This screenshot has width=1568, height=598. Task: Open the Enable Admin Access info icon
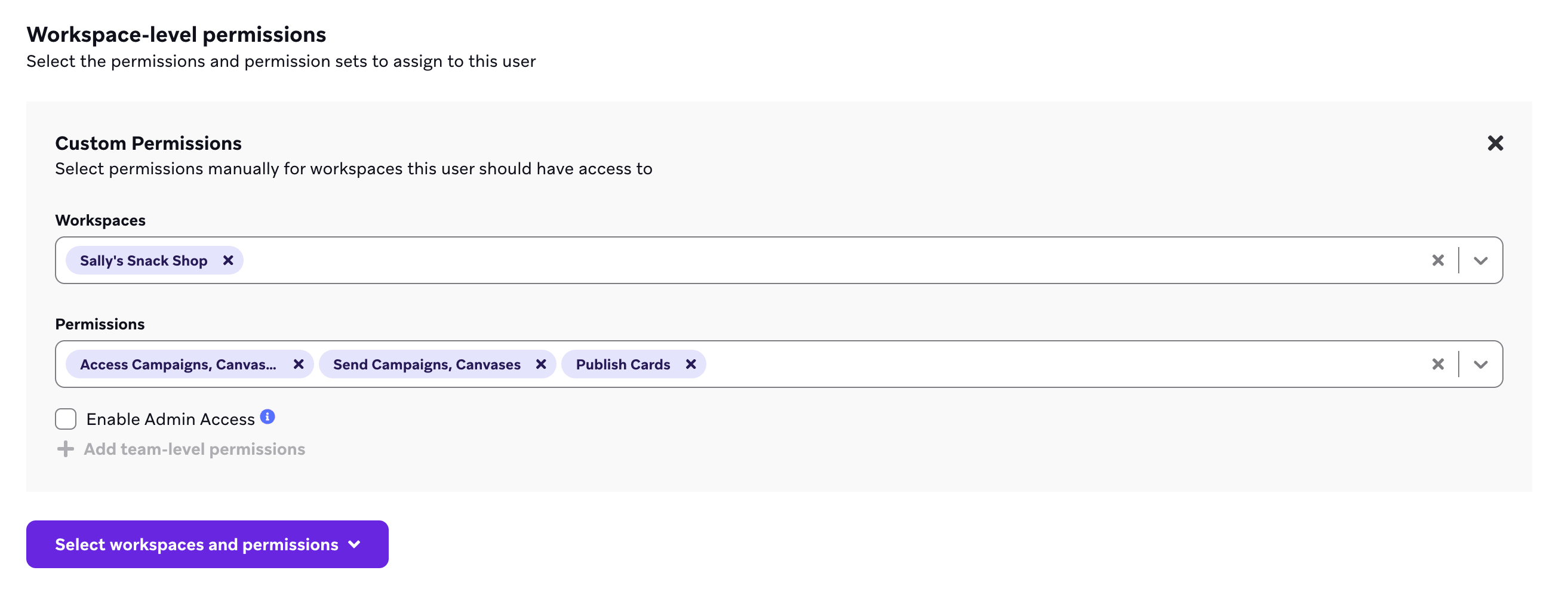[268, 417]
